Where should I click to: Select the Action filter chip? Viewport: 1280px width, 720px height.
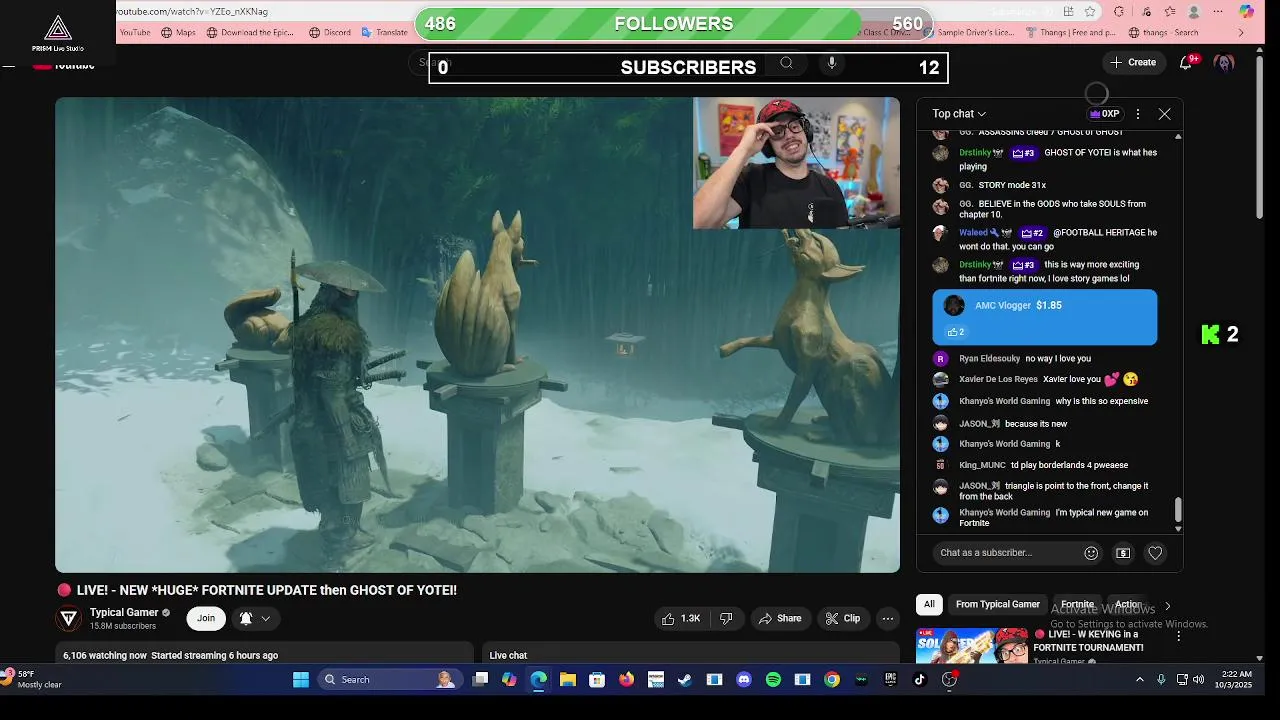click(1128, 604)
